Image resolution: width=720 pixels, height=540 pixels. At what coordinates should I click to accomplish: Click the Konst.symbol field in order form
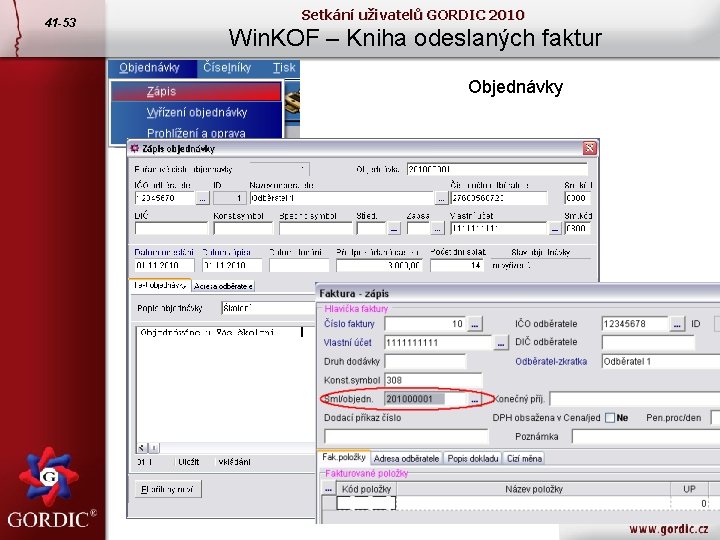click(243, 228)
